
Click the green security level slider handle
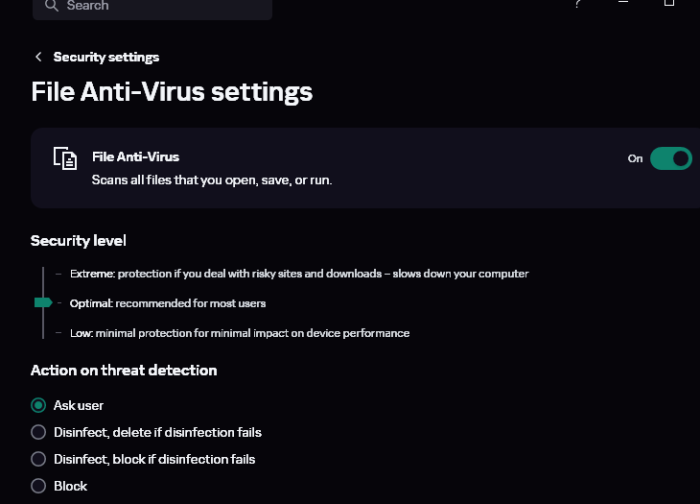(43, 302)
